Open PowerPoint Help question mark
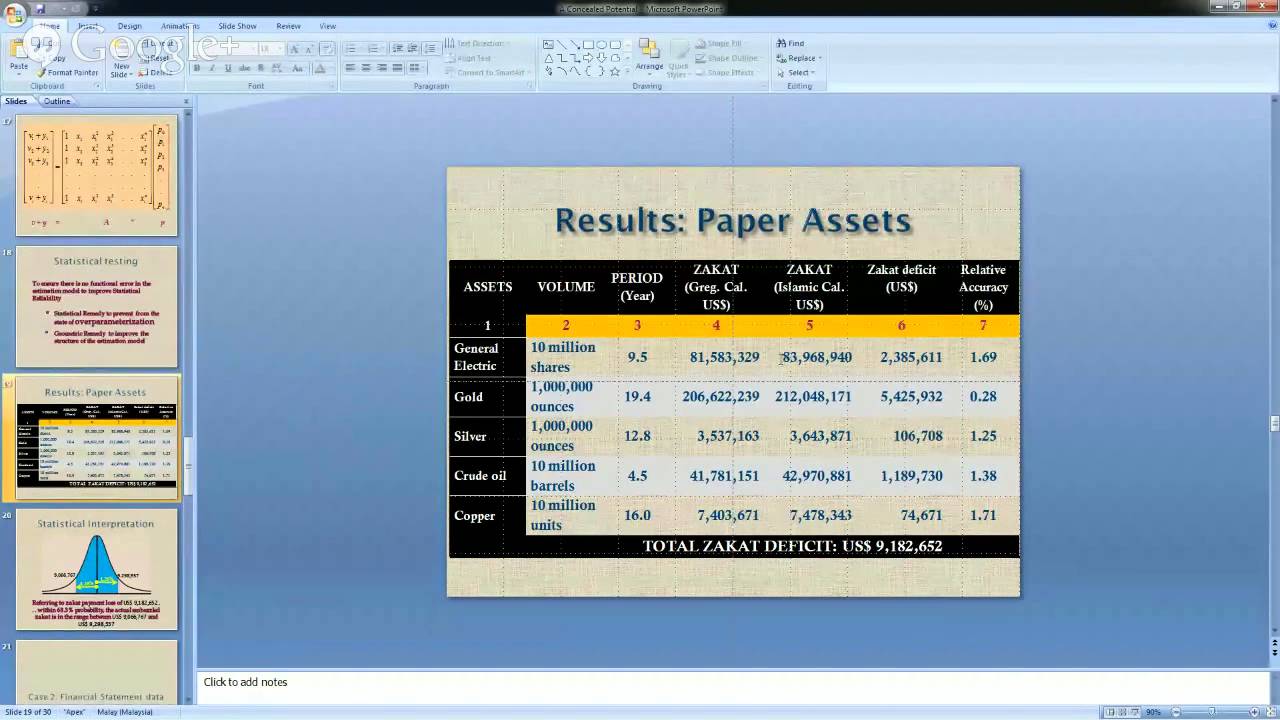The height and width of the screenshot is (720, 1280). pyautogui.click(x=1273, y=24)
